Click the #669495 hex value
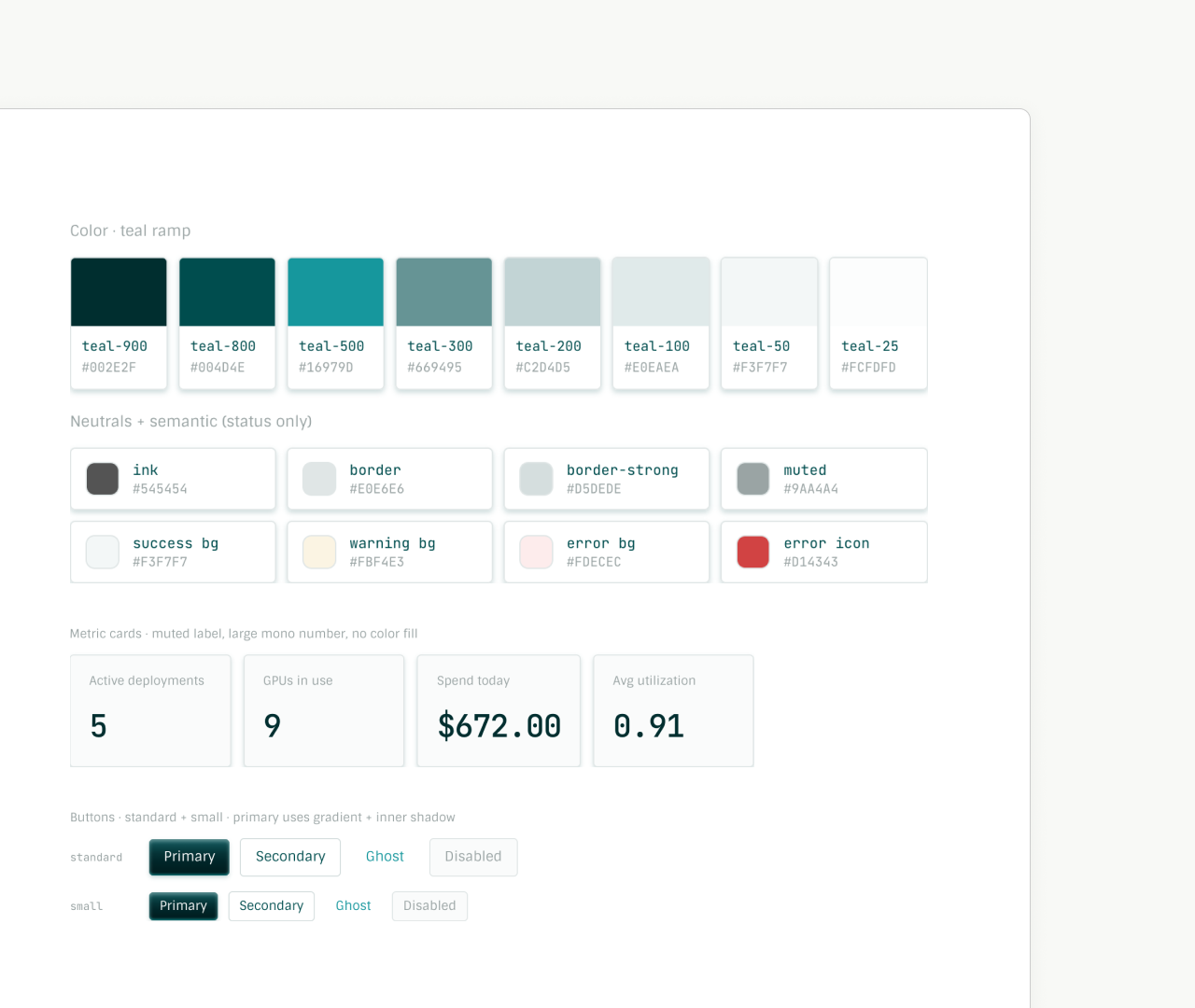1195x1008 pixels. tap(435, 368)
